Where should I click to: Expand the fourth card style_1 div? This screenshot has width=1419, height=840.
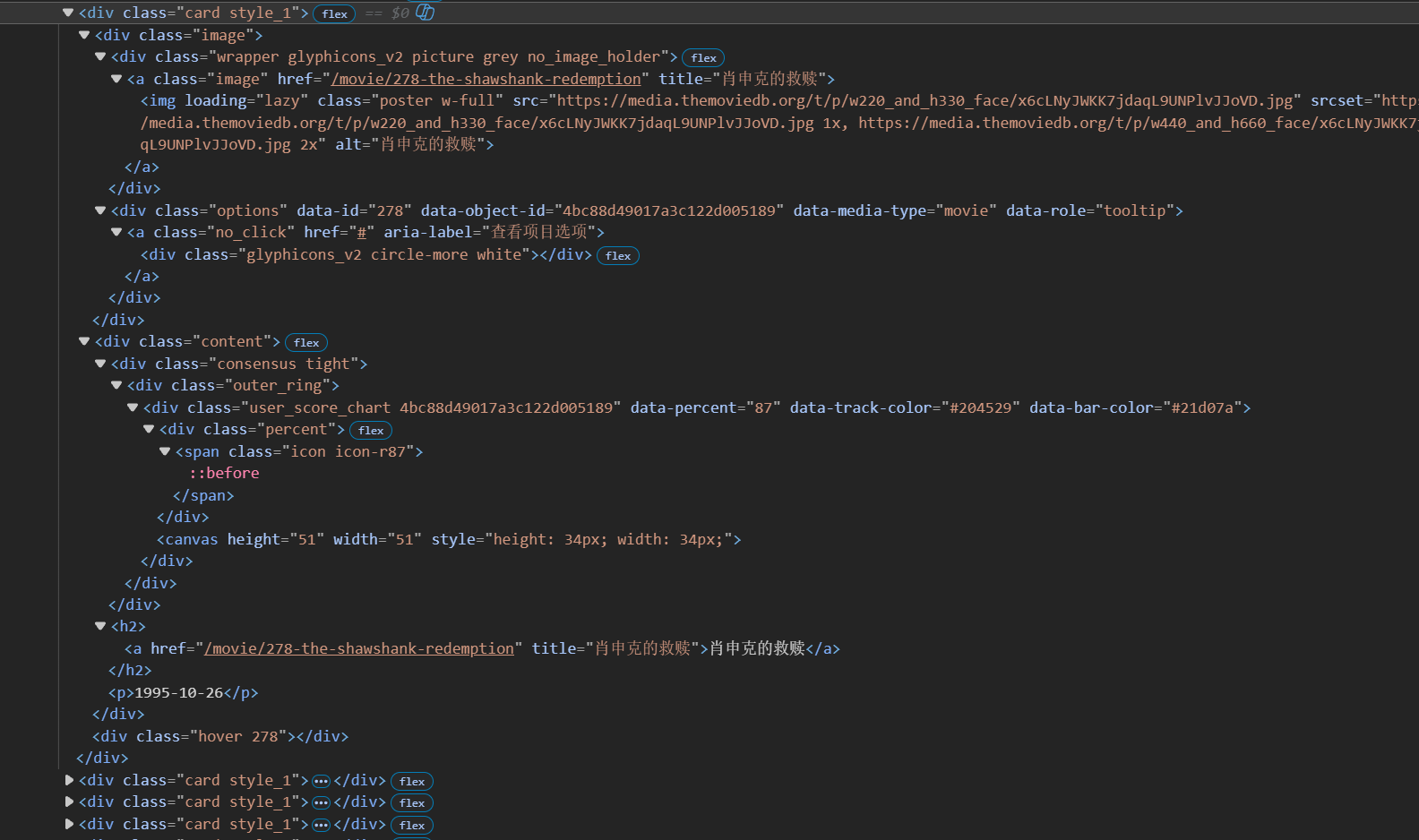[69, 824]
